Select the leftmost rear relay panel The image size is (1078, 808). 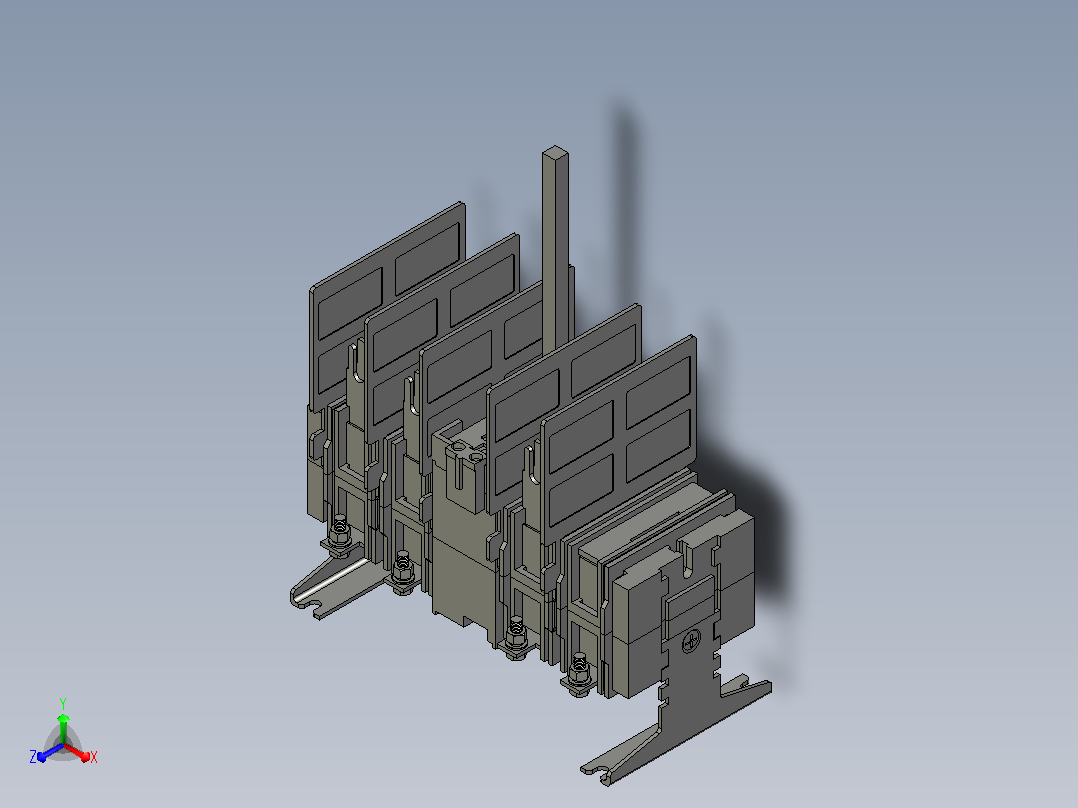[387, 306]
